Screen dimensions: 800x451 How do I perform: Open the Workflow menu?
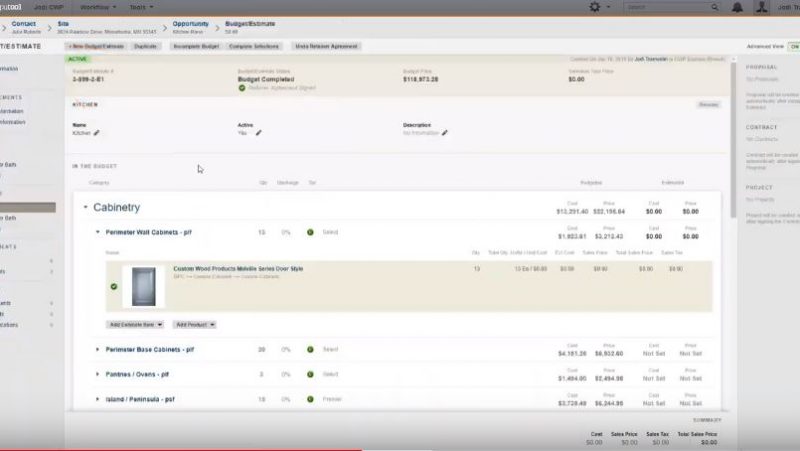click(98, 7)
